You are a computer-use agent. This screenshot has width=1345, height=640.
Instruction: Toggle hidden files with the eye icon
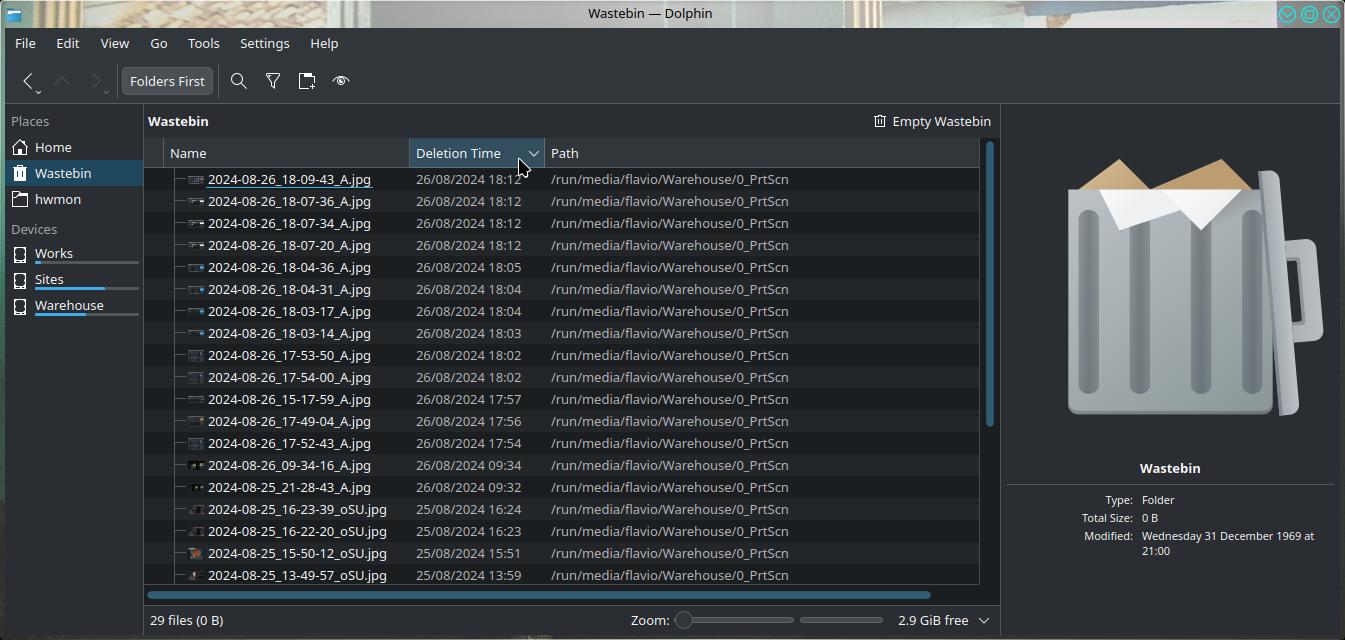tap(341, 81)
